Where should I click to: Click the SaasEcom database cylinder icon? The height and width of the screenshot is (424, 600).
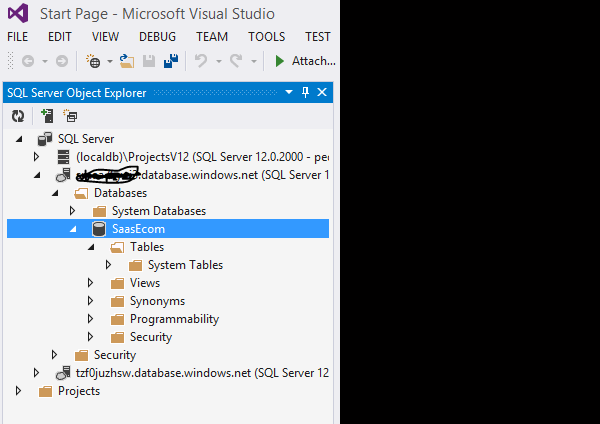[x=99, y=229]
